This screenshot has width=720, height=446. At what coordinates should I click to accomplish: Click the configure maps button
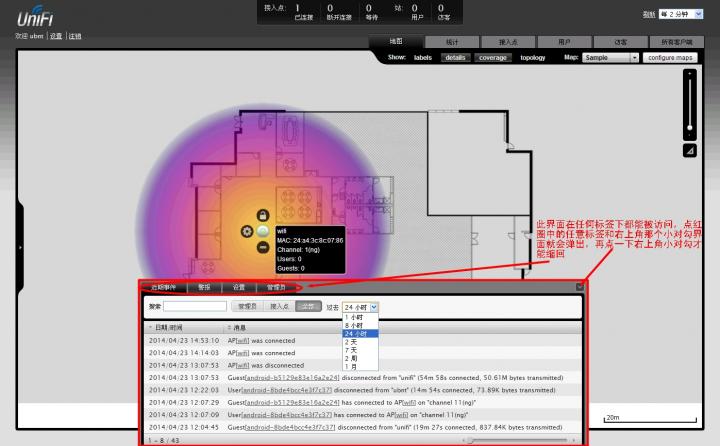pyautogui.click(x=670, y=57)
